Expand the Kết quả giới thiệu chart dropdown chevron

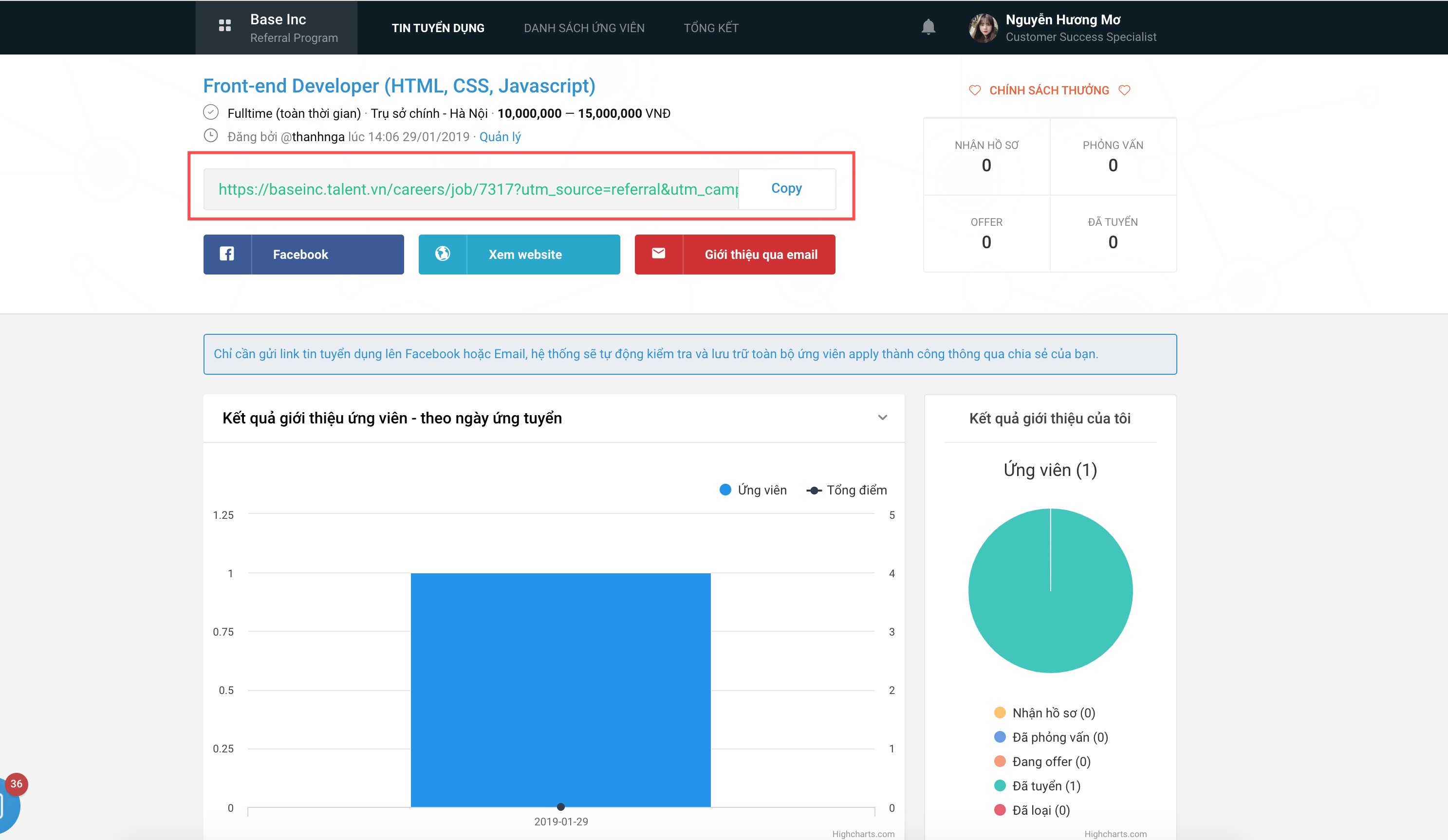tap(883, 418)
